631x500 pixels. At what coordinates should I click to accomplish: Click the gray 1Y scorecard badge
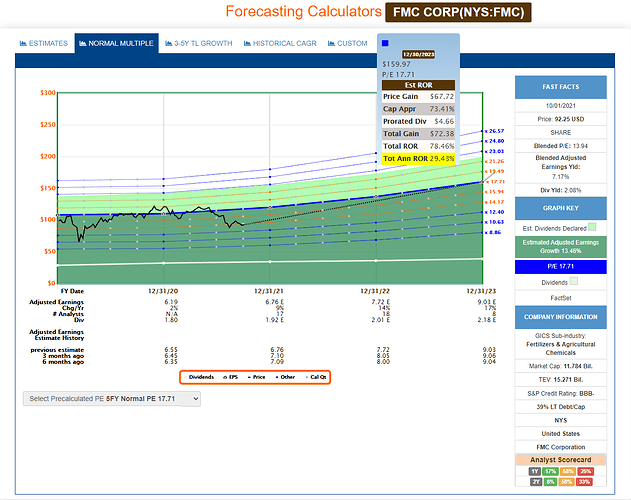coord(535,471)
